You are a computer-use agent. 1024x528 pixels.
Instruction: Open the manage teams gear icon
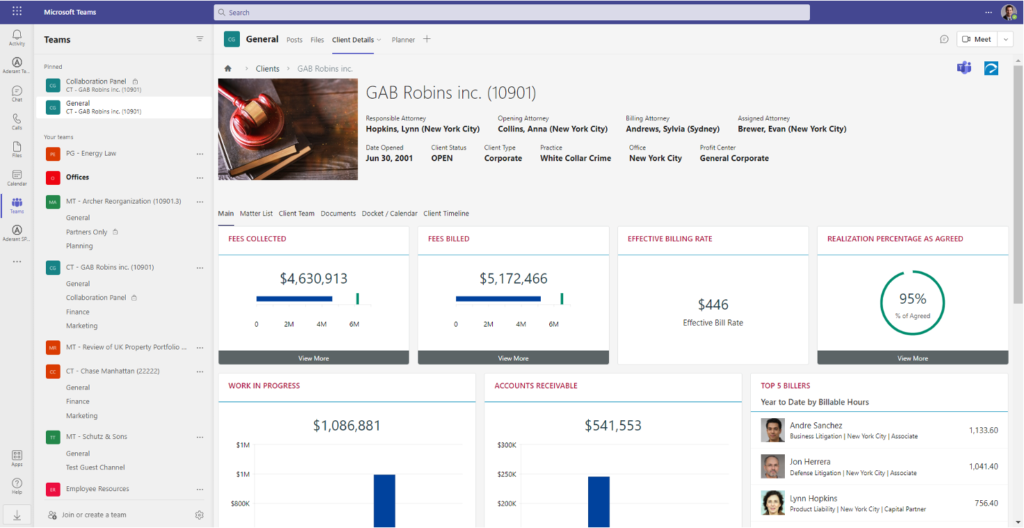click(x=199, y=515)
